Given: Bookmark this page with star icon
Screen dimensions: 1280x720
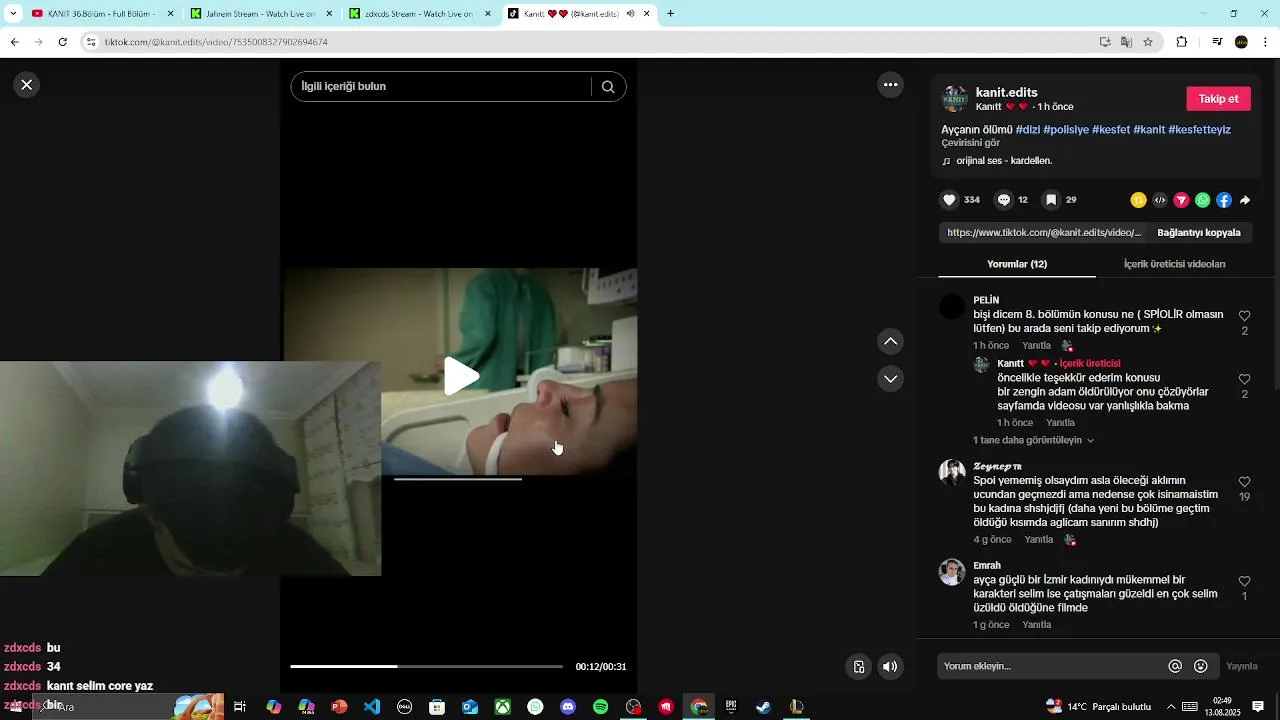Looking at the screenshot, I should point(1148,42).
